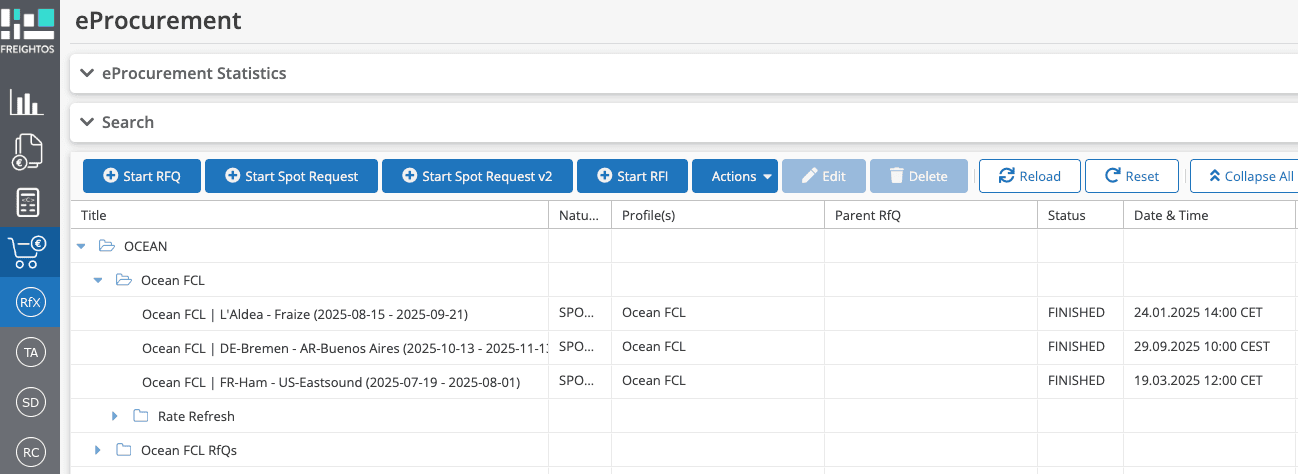
Task: Select the RfX sidebar item
Action: click(x=30, y=302)
